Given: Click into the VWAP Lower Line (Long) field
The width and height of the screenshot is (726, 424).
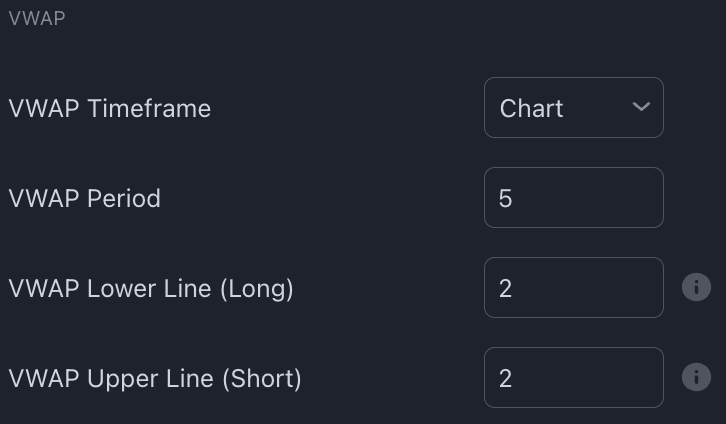Looking at the screenshot, I should tap(573, 288).
